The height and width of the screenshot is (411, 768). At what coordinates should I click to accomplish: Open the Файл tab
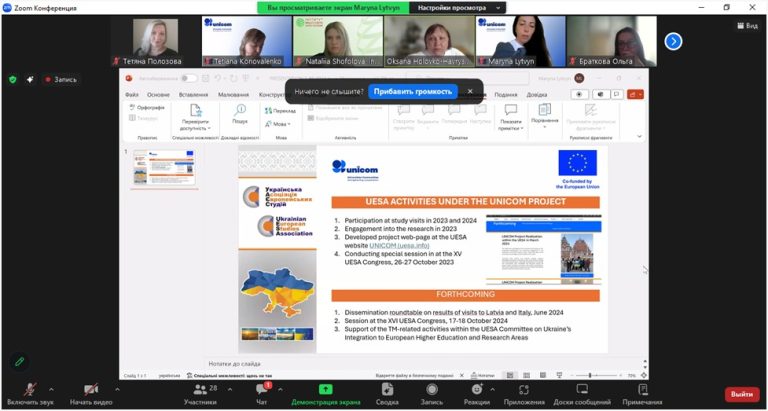pyautogui.click(x=131, y=95)
